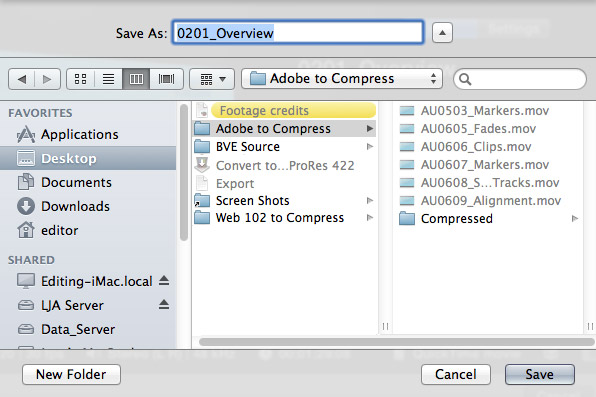Eject LJA Server
This screenshot has width=596, height=397.
(164, 305)
